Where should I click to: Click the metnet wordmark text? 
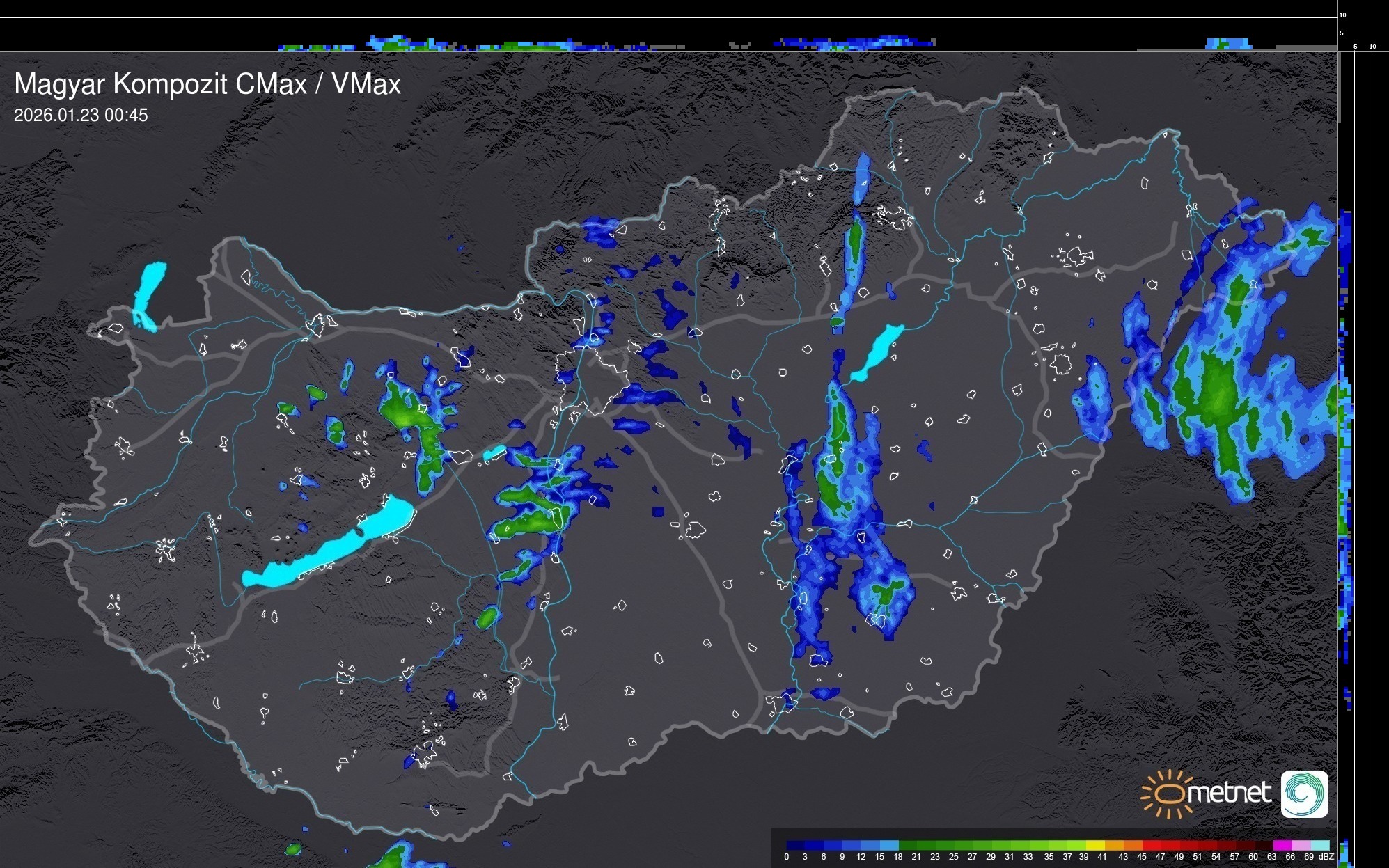1229,793
